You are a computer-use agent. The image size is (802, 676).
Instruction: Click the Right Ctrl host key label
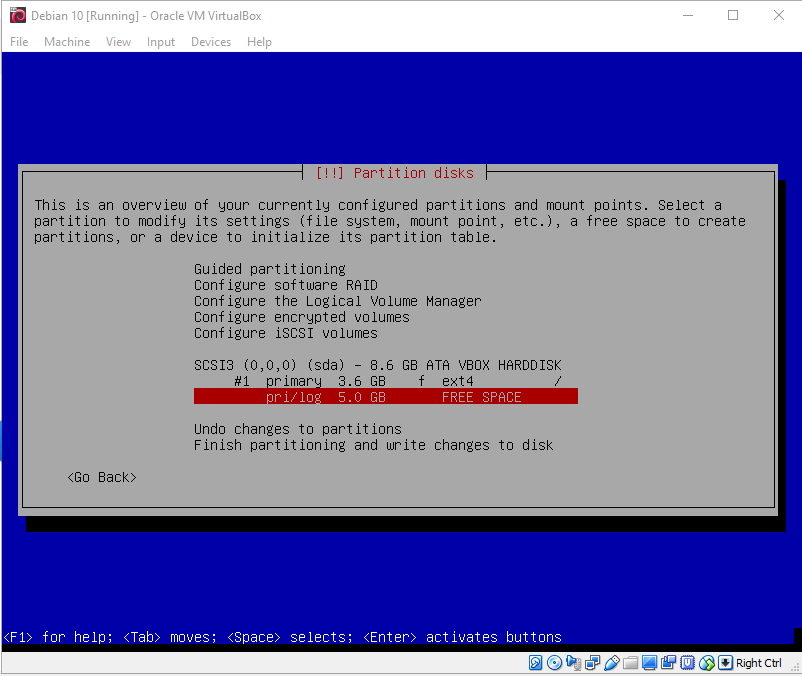point(759,663)
